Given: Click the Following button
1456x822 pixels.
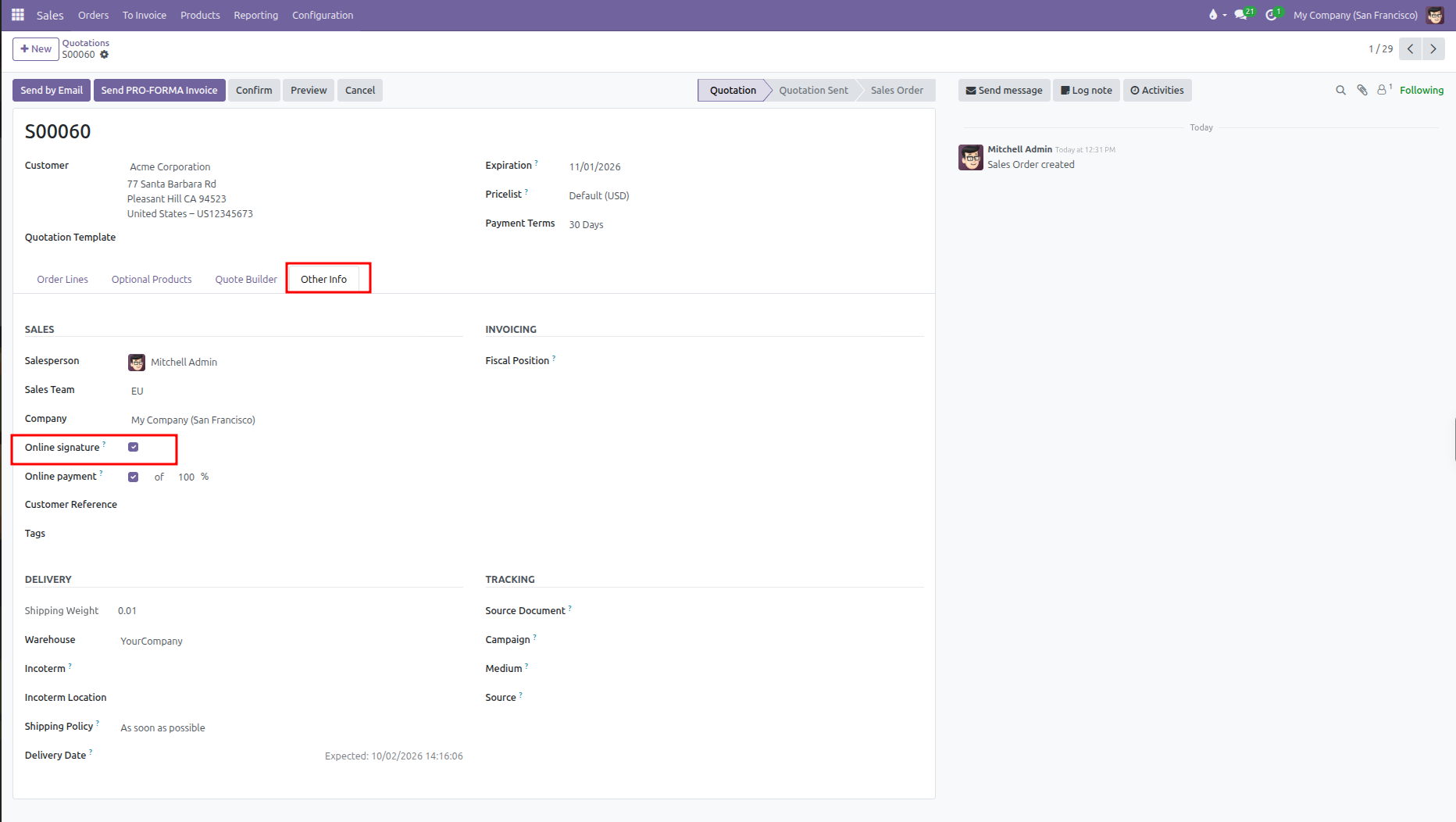Looking at the screenshot, I should 1422,91.
